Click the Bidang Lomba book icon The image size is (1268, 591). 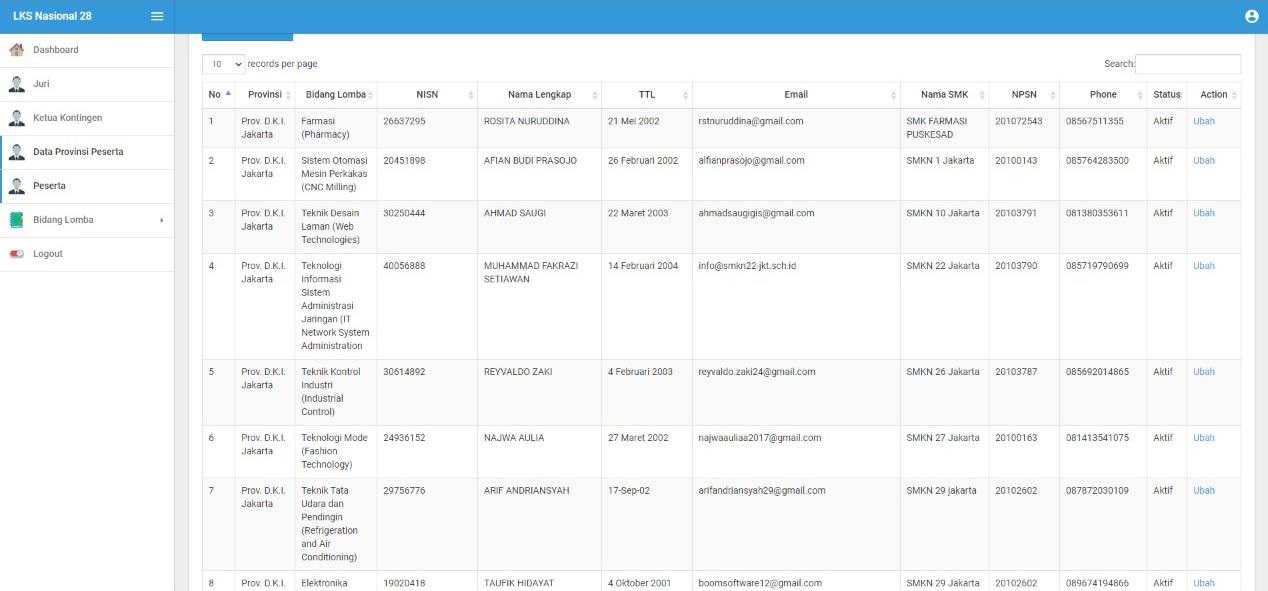[x=16, y=220]
